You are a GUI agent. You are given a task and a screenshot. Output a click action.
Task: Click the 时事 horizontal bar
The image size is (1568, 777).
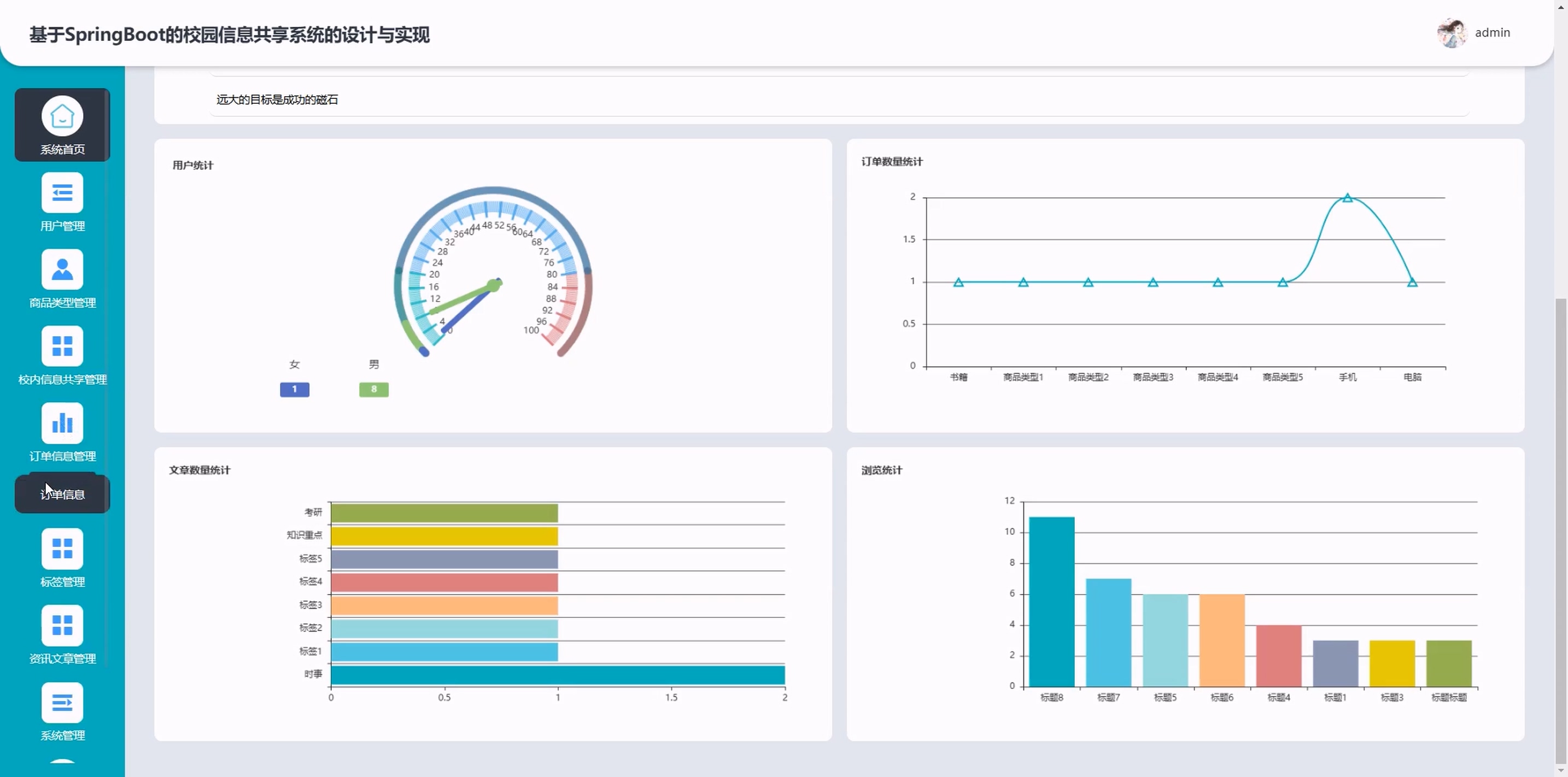coord(557,675)
